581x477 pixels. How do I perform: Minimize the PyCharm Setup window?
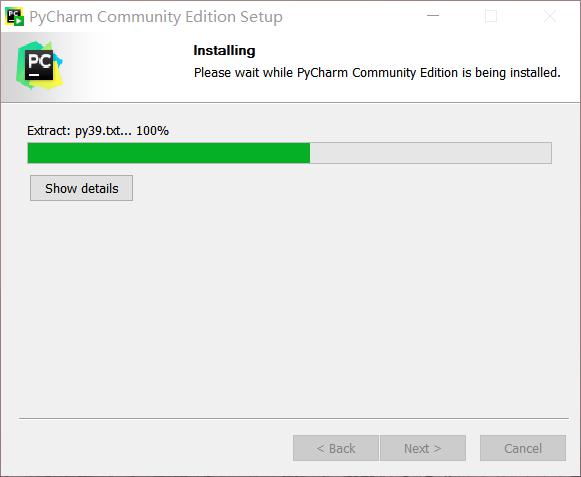(x=433, y=16)
